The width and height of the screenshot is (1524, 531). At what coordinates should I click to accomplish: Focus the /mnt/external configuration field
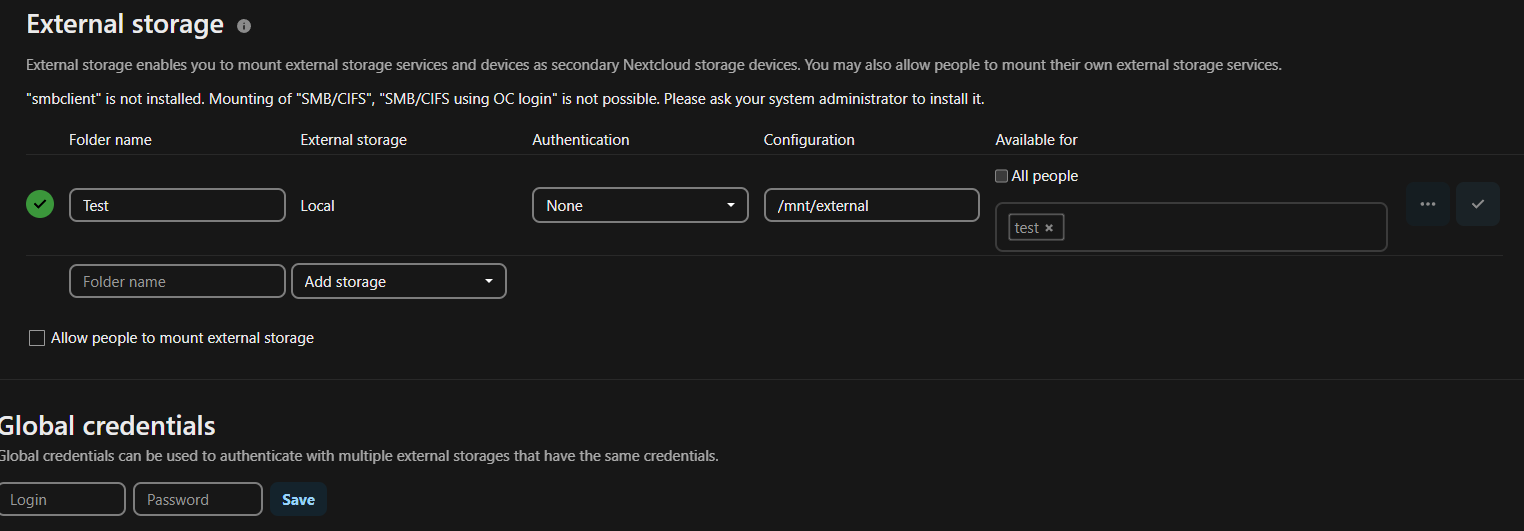click(x=871, y=205)
